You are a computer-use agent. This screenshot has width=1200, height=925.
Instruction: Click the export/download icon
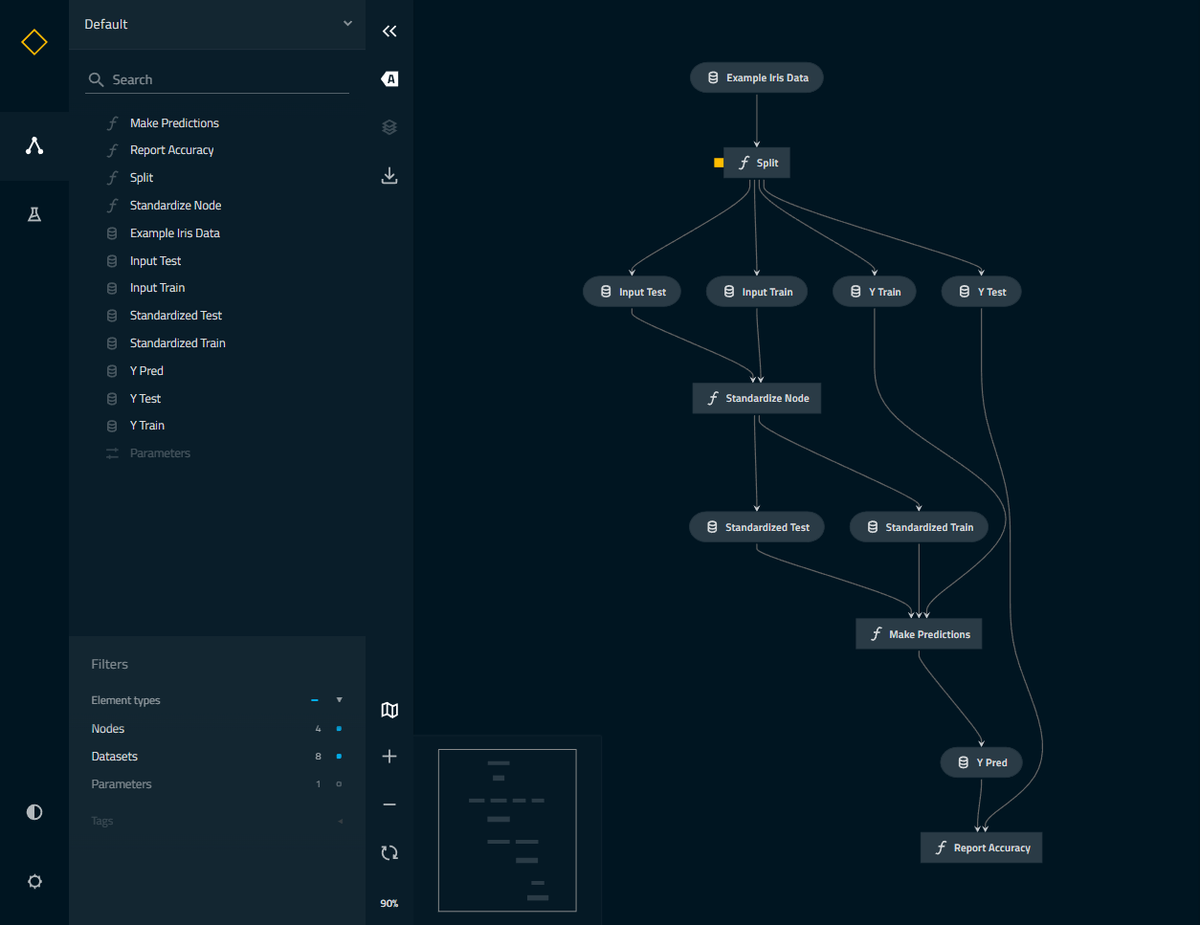point(390,176)
